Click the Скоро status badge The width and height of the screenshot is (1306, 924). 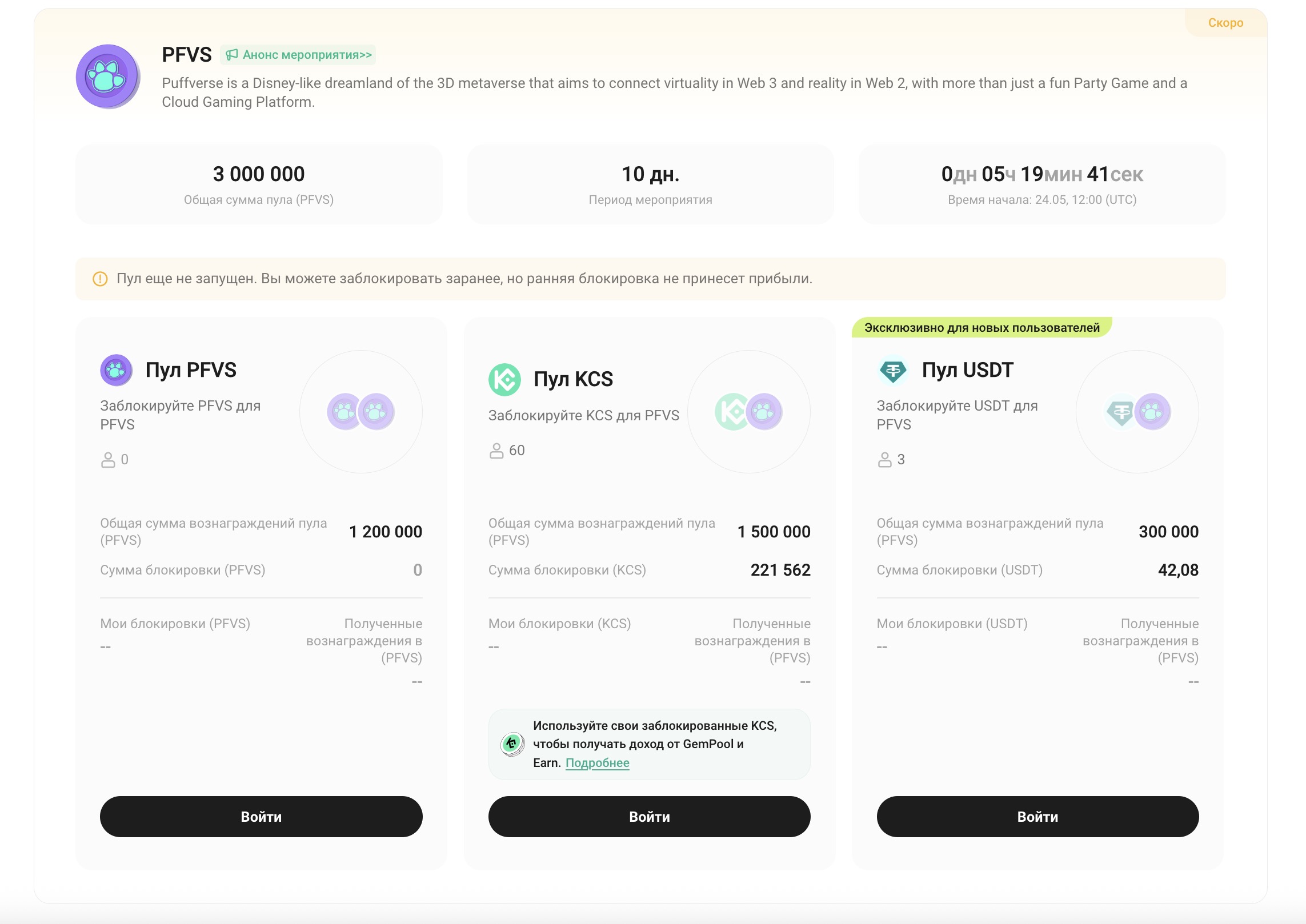[1225, 23]
